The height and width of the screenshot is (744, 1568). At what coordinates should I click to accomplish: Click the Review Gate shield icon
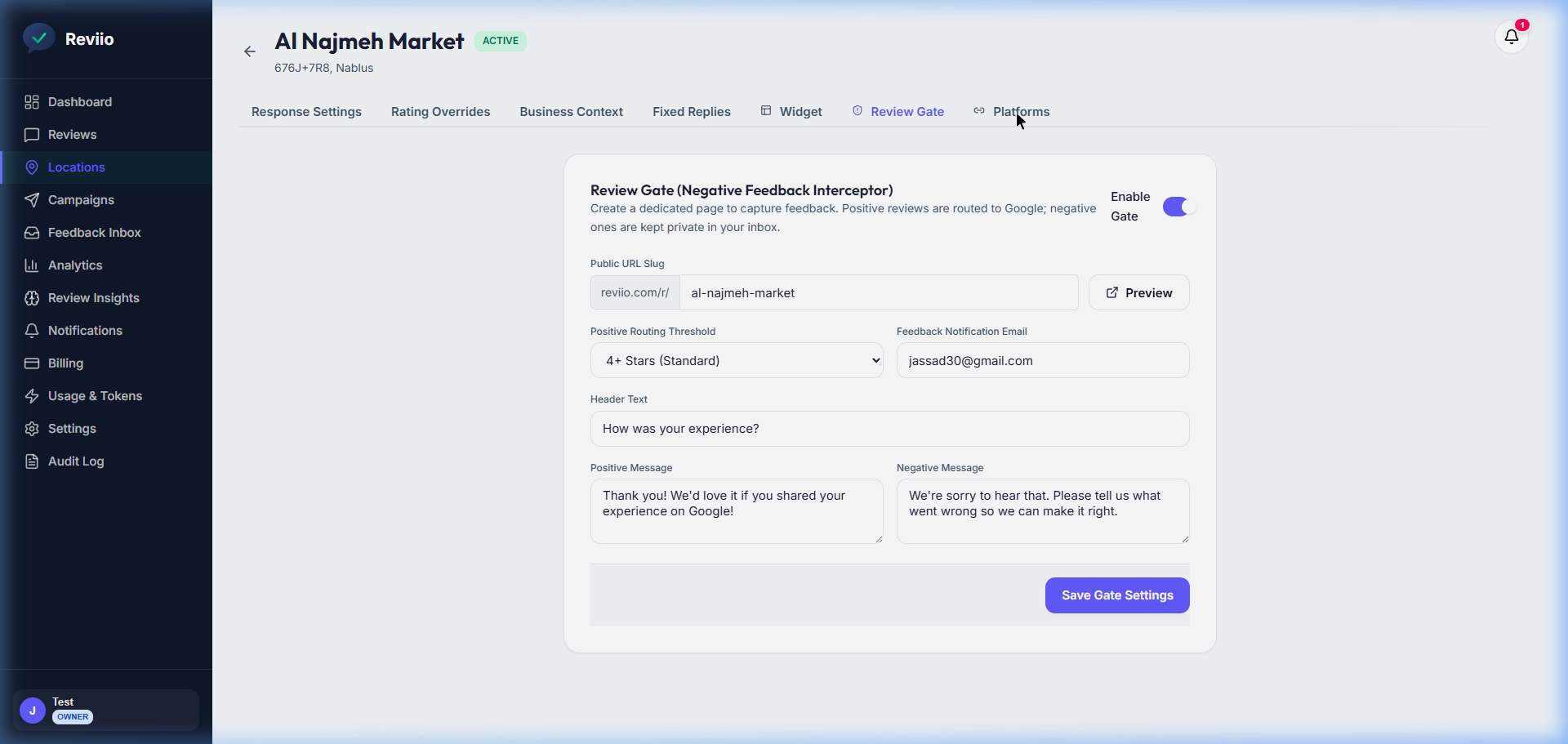(857, 110)
